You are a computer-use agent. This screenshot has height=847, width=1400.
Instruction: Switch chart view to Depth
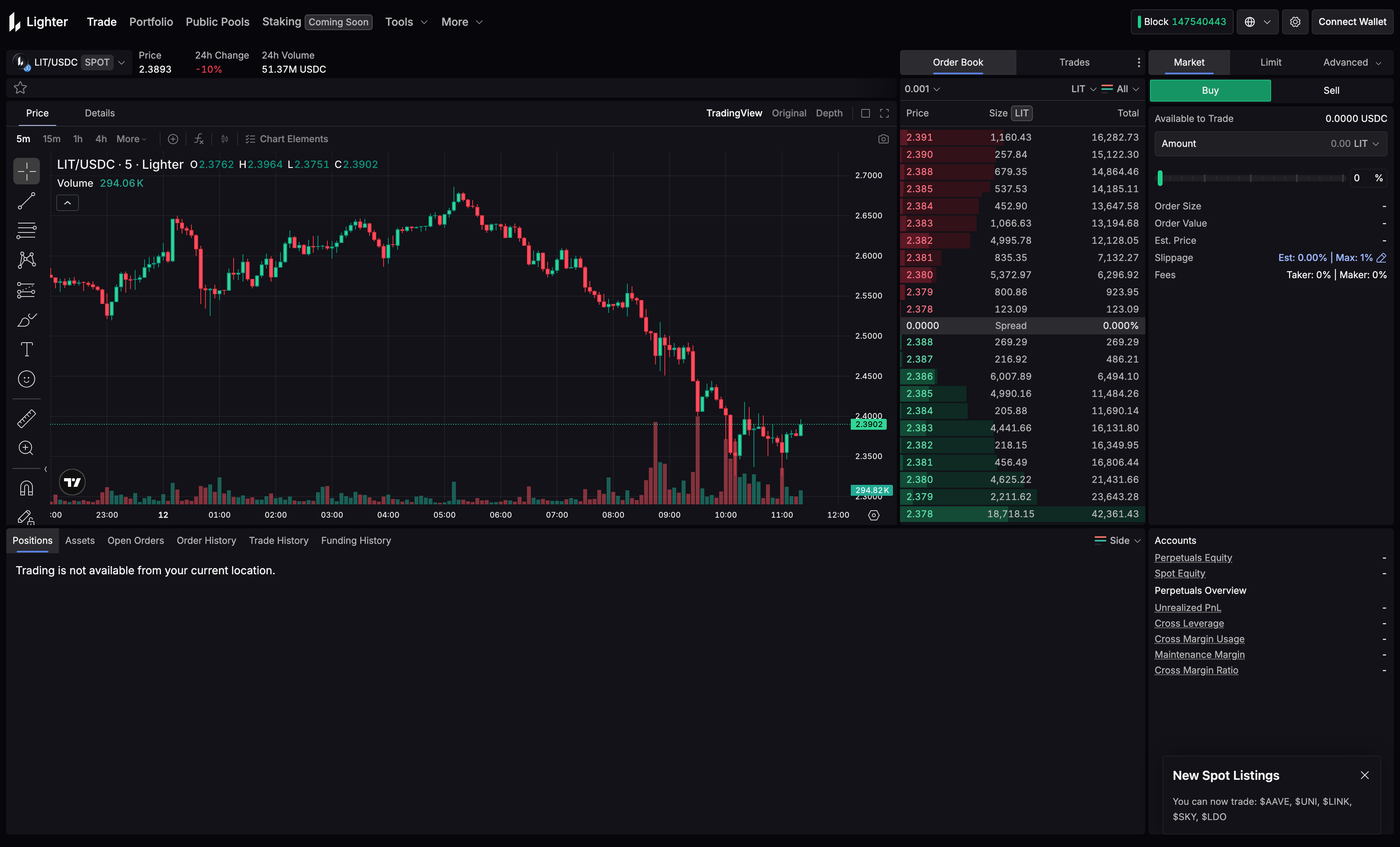pos(829,113)
